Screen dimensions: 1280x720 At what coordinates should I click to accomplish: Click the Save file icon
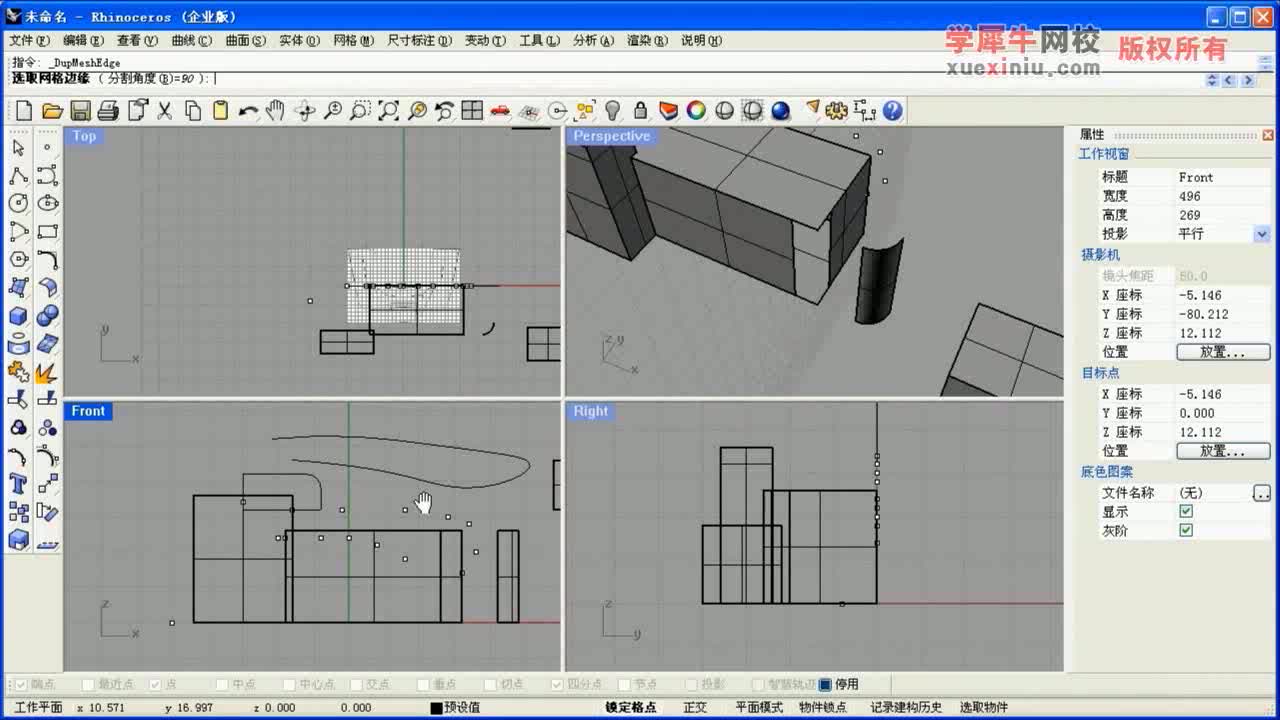pos(81,111)
